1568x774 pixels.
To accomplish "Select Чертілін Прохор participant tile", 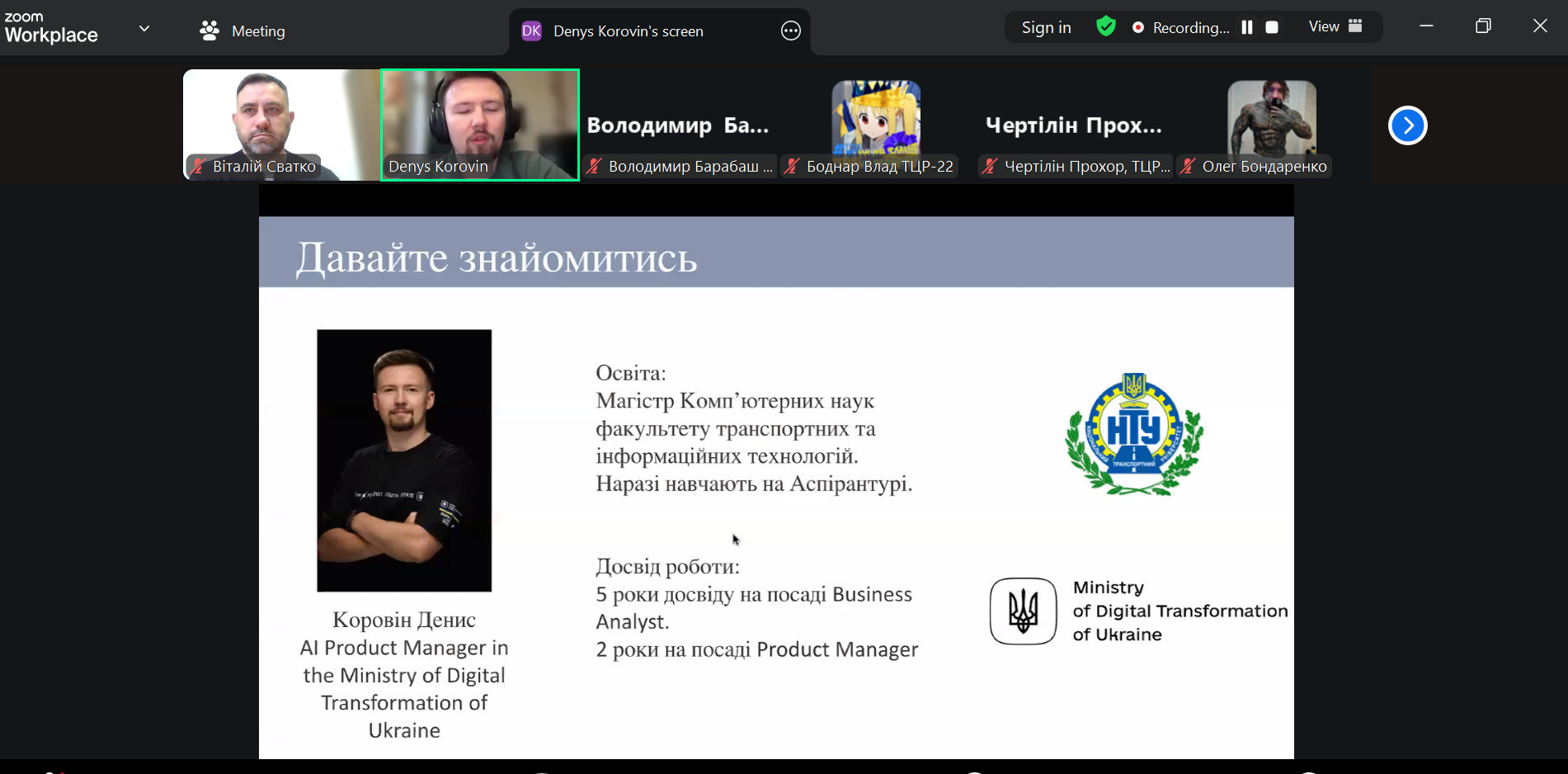I will pyautogui.click(x=1074, y=125).
